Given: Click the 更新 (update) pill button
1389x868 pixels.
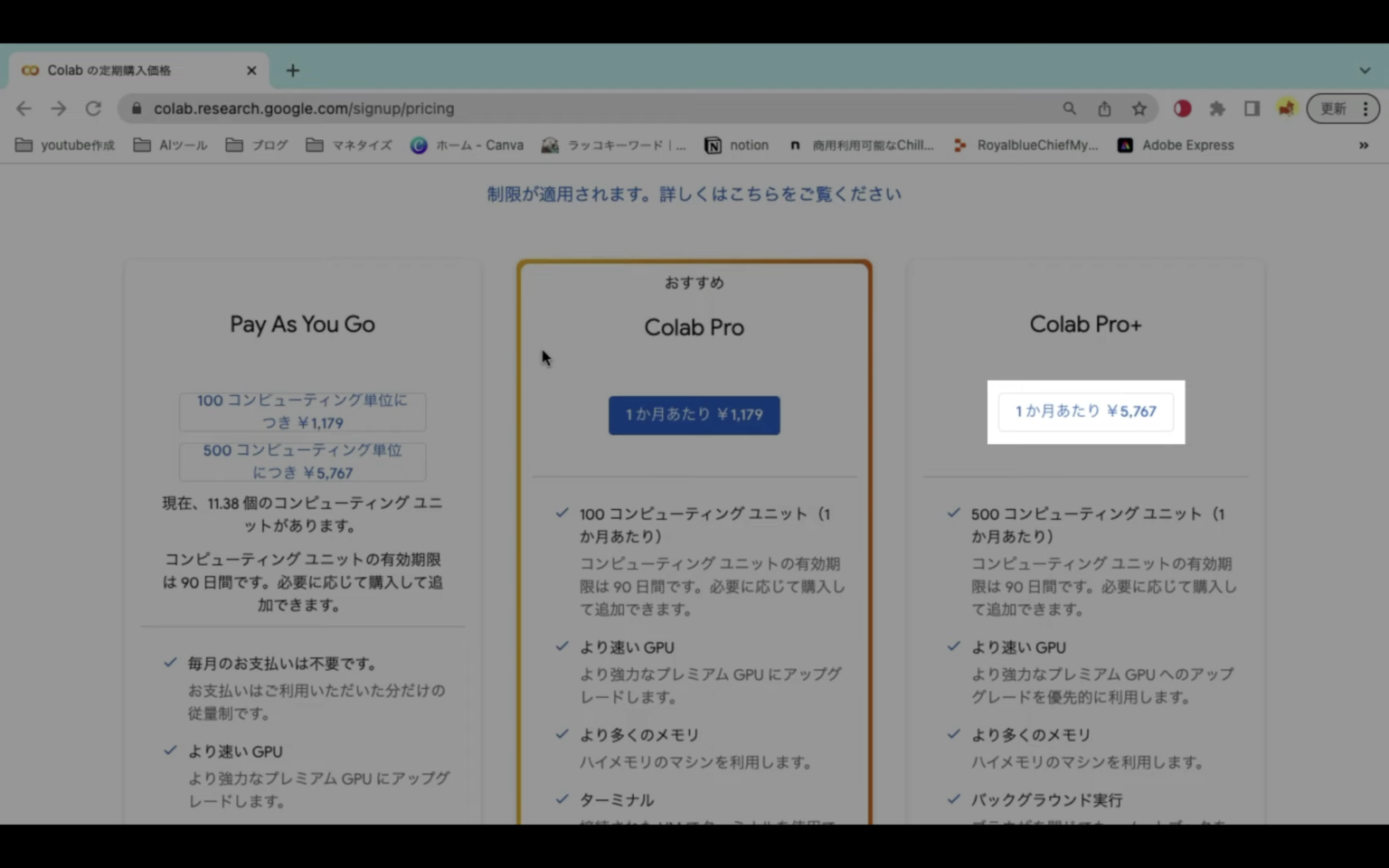Looking at the screenshot, I should click(1333, 108).
